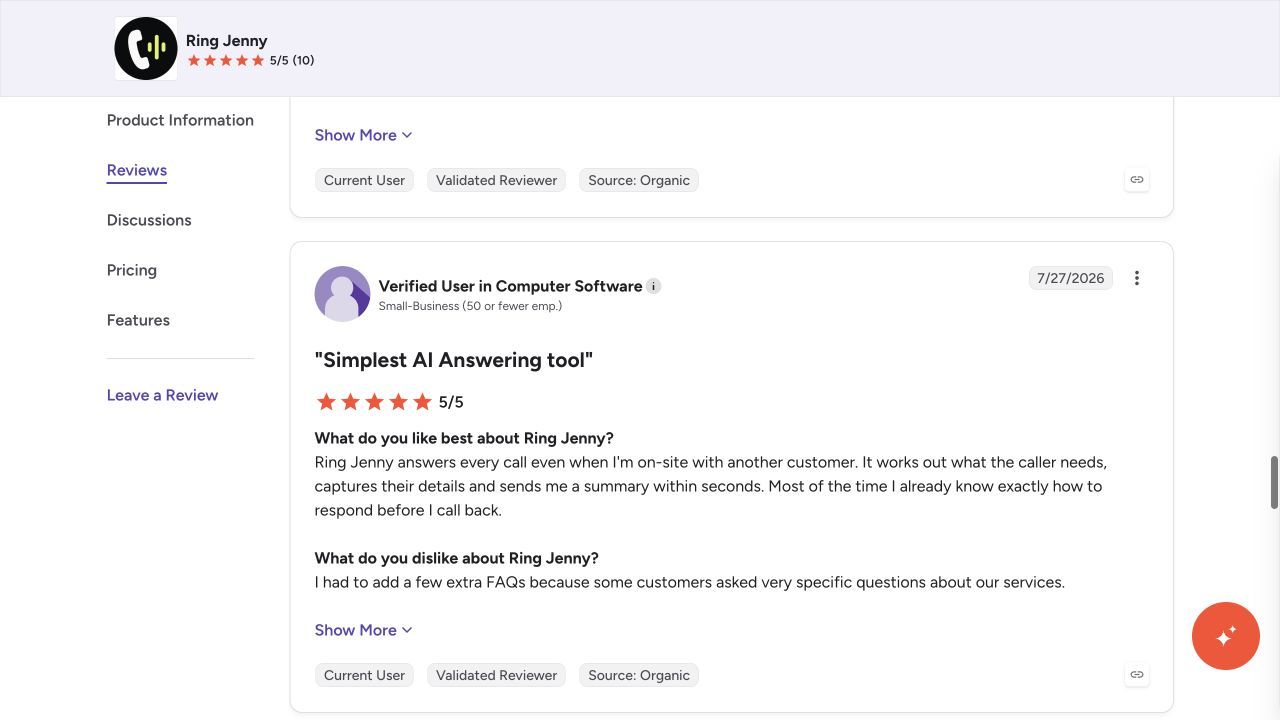Image resolution: width=1280 pixels, height=720 pixels.
Task: Click the Small-Business (50 or fewer emp.) text
Action: pos(470,306)
